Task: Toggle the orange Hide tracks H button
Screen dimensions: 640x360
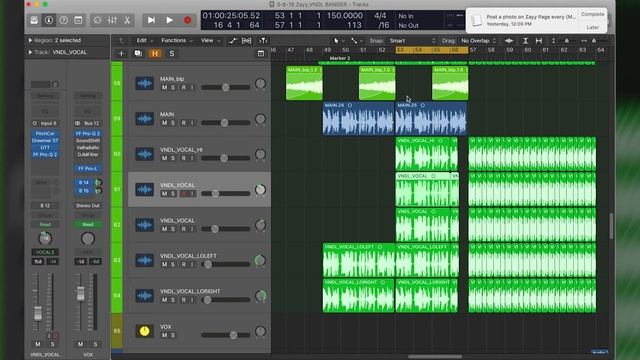Action: pyautogui.click(x=155, y=53)
